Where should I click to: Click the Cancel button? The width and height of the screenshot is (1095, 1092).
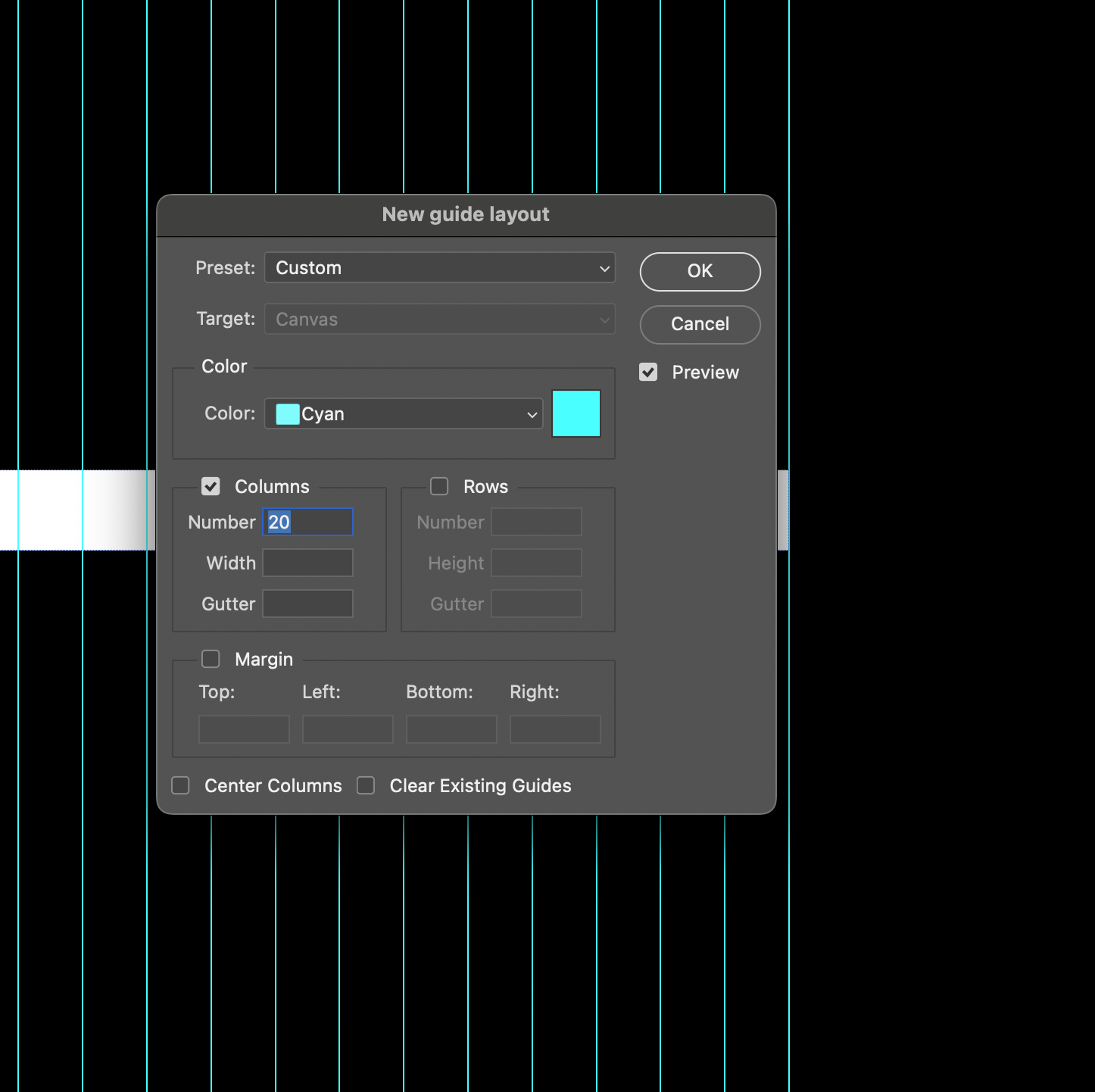(x=699, y=324)
